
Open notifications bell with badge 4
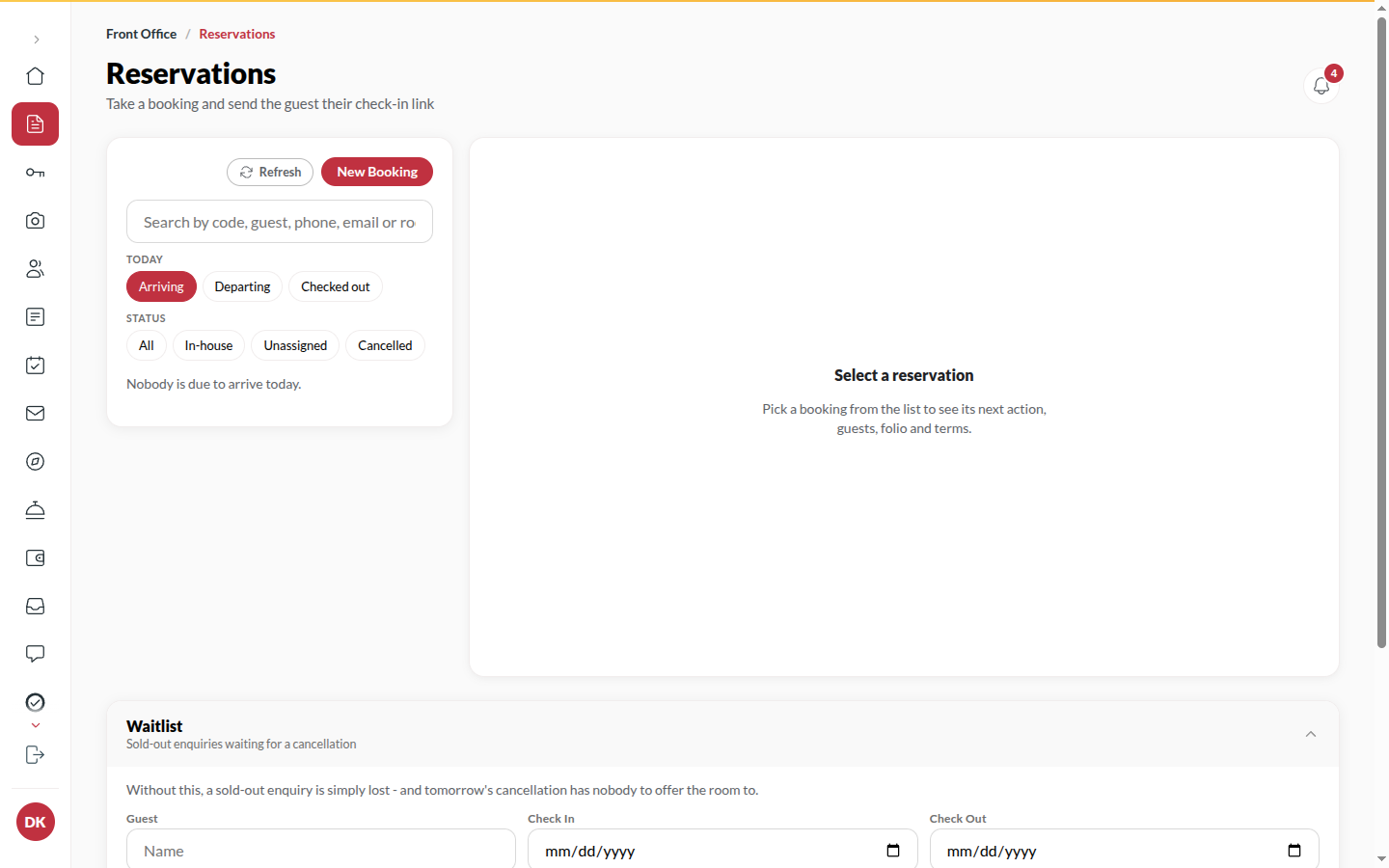click(1321, 86)
